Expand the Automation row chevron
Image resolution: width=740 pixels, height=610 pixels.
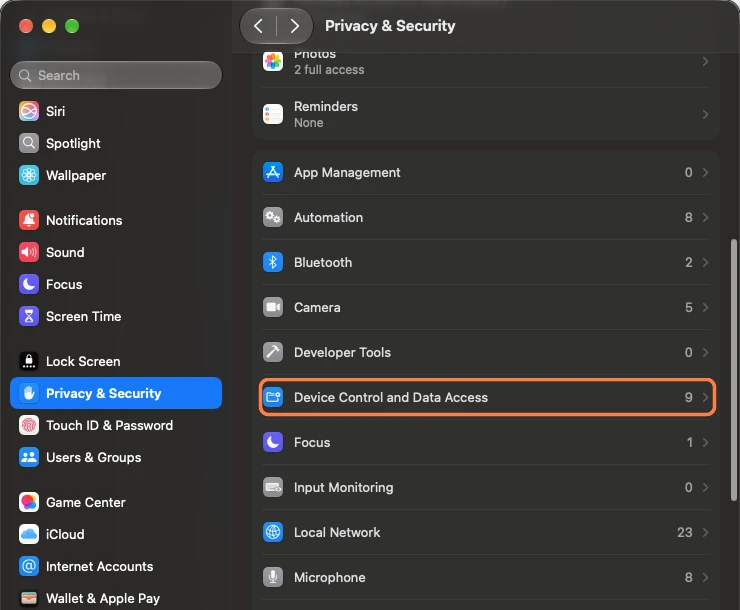(x=705, y=217)
